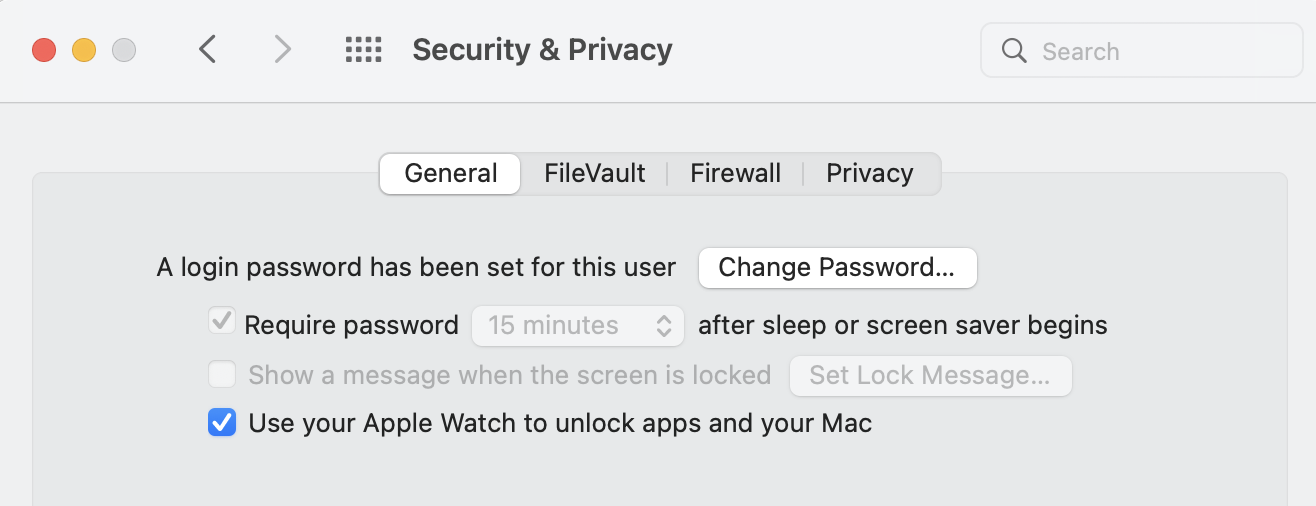Close the window with red button

(x=44, y=50)
